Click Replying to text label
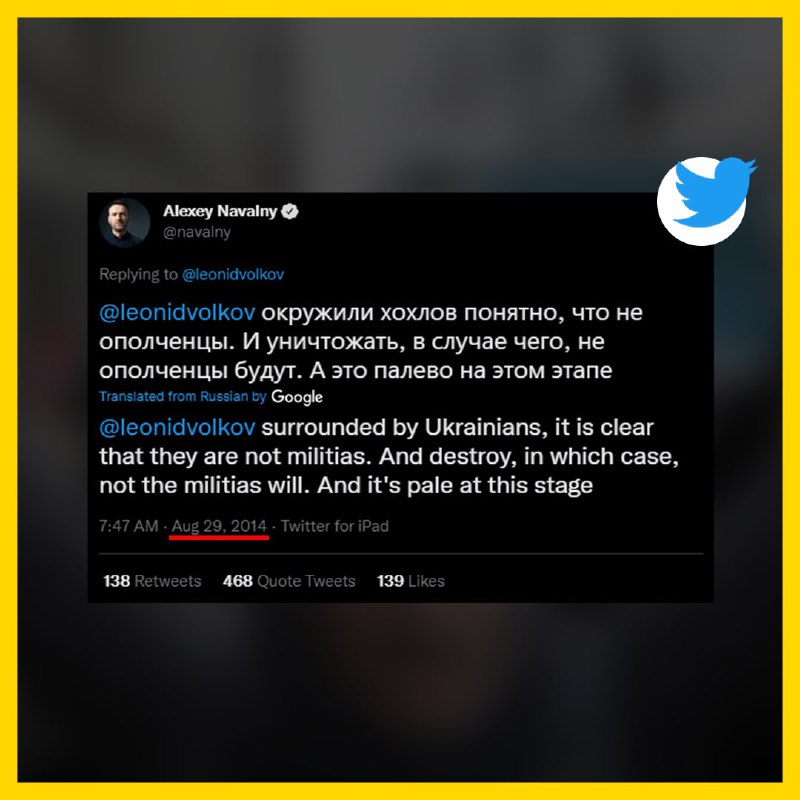This screenshot has height=800, width=800. [x=138, y=274]
